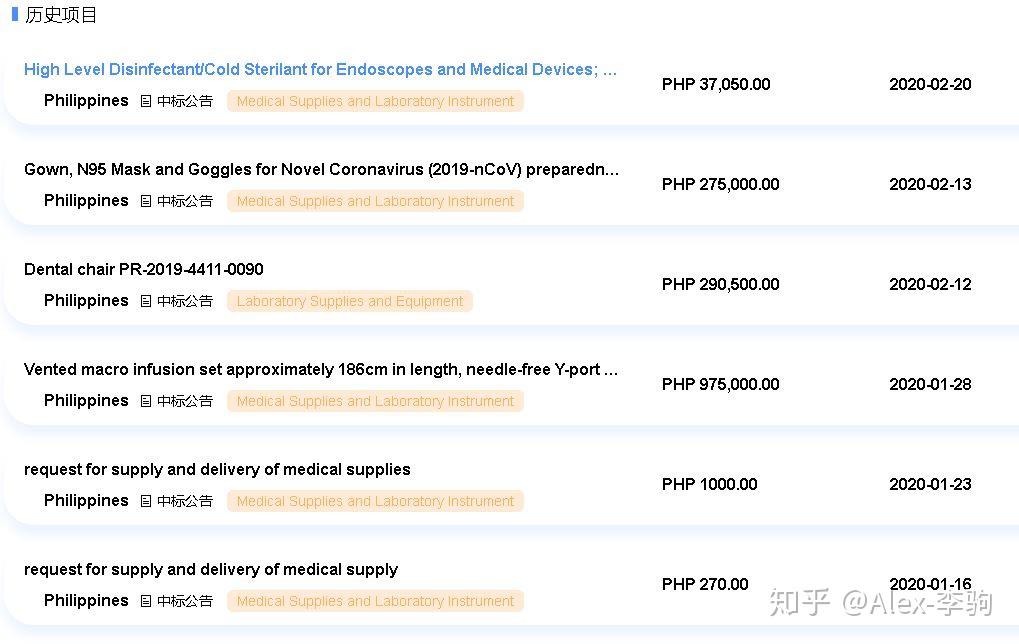
Task: Click document icon in the PHP 270.00 row
Action: (146, 601)
